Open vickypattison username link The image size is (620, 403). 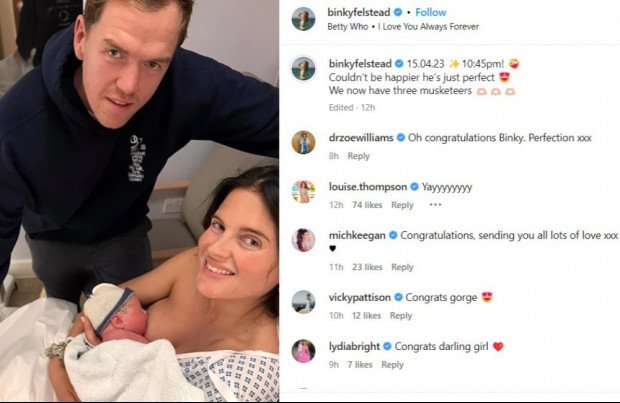pos(359,297)
